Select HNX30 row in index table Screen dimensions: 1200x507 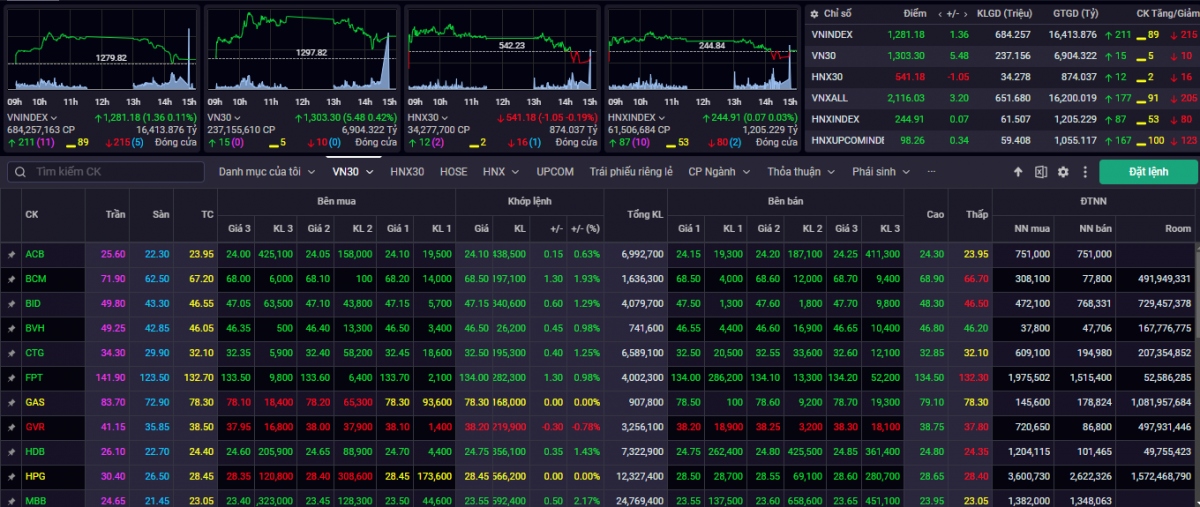click(x=1003, y=76)
